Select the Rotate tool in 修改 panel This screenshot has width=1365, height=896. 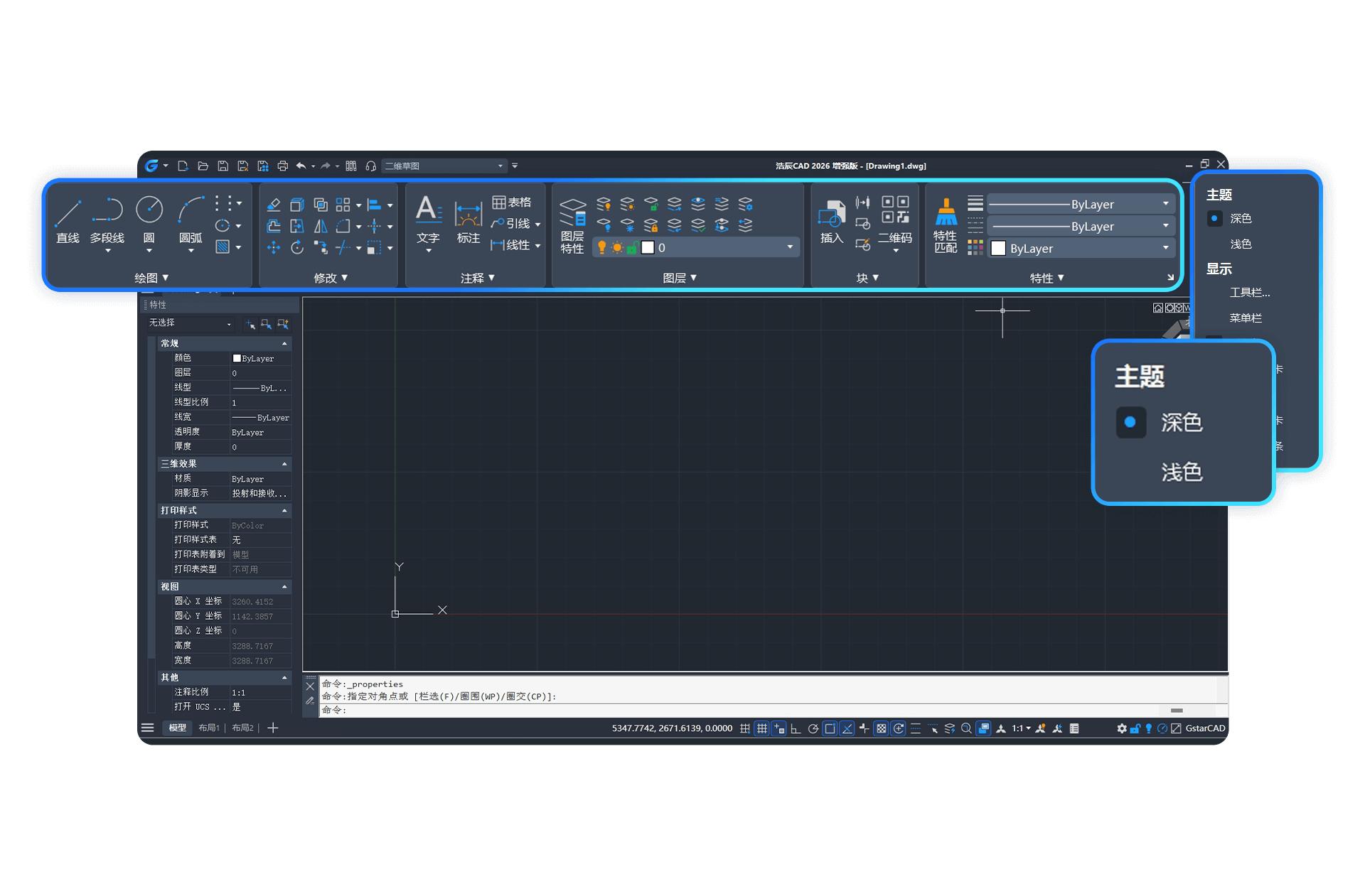297,247
